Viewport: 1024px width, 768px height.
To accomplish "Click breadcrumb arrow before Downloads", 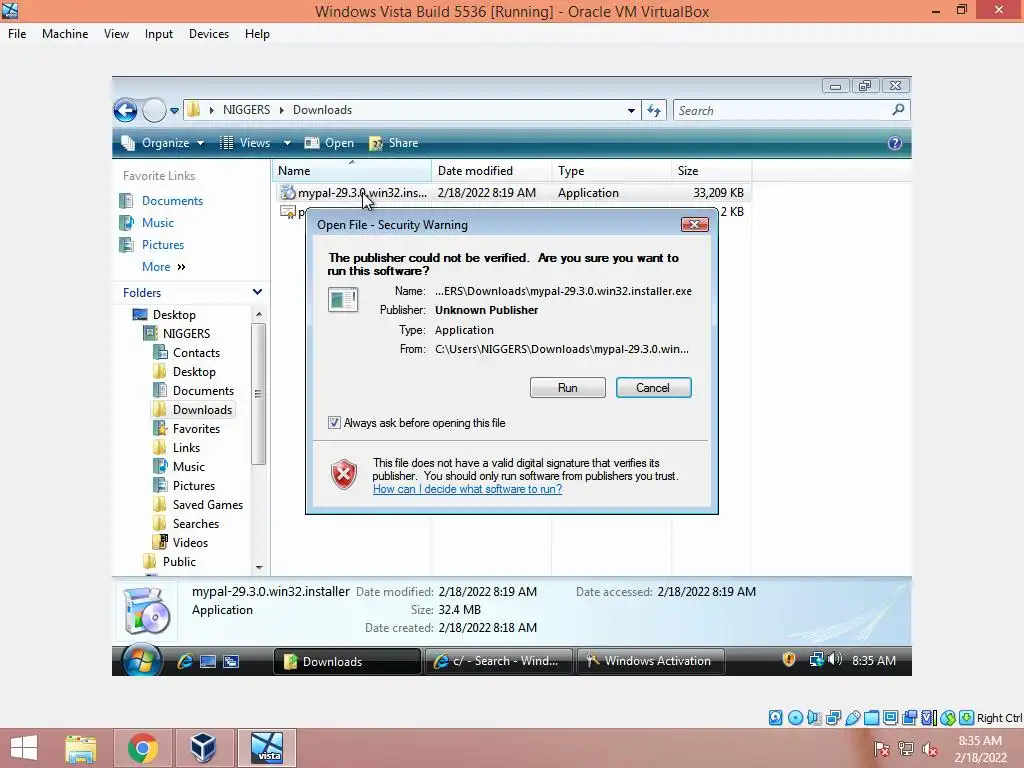I will (281, 110).
